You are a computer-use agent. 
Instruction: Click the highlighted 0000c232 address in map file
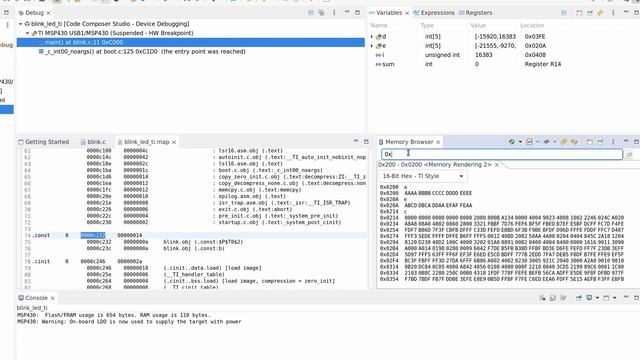click(93, 236)
